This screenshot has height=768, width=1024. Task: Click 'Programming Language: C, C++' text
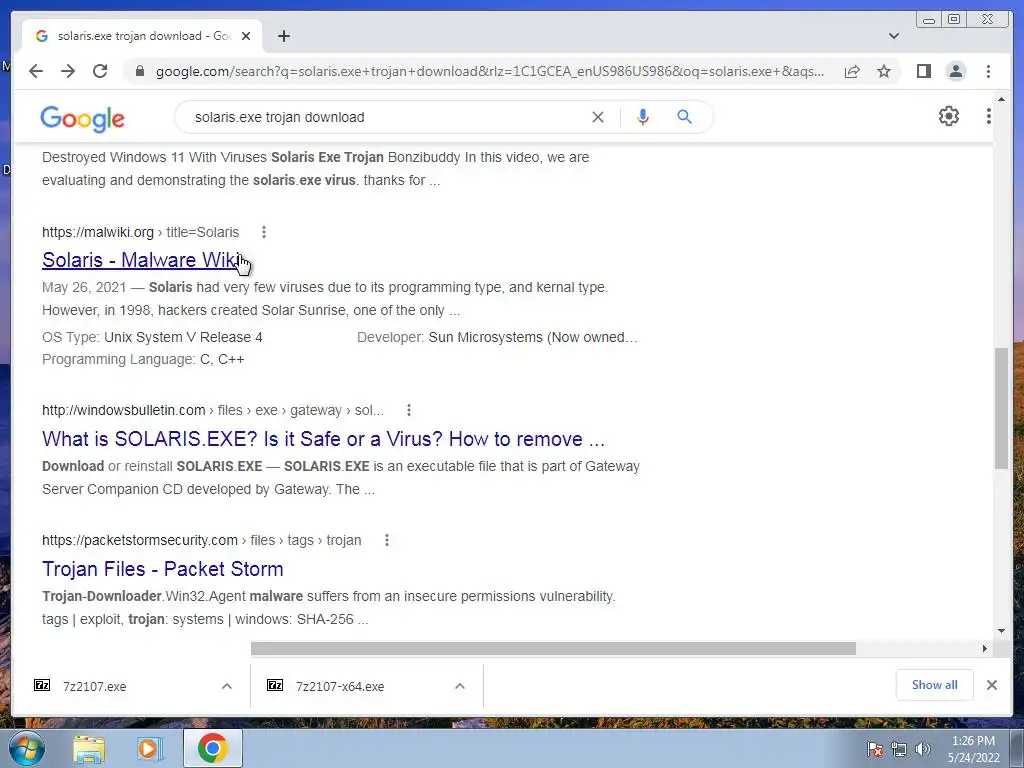click(x=143, y=359)
